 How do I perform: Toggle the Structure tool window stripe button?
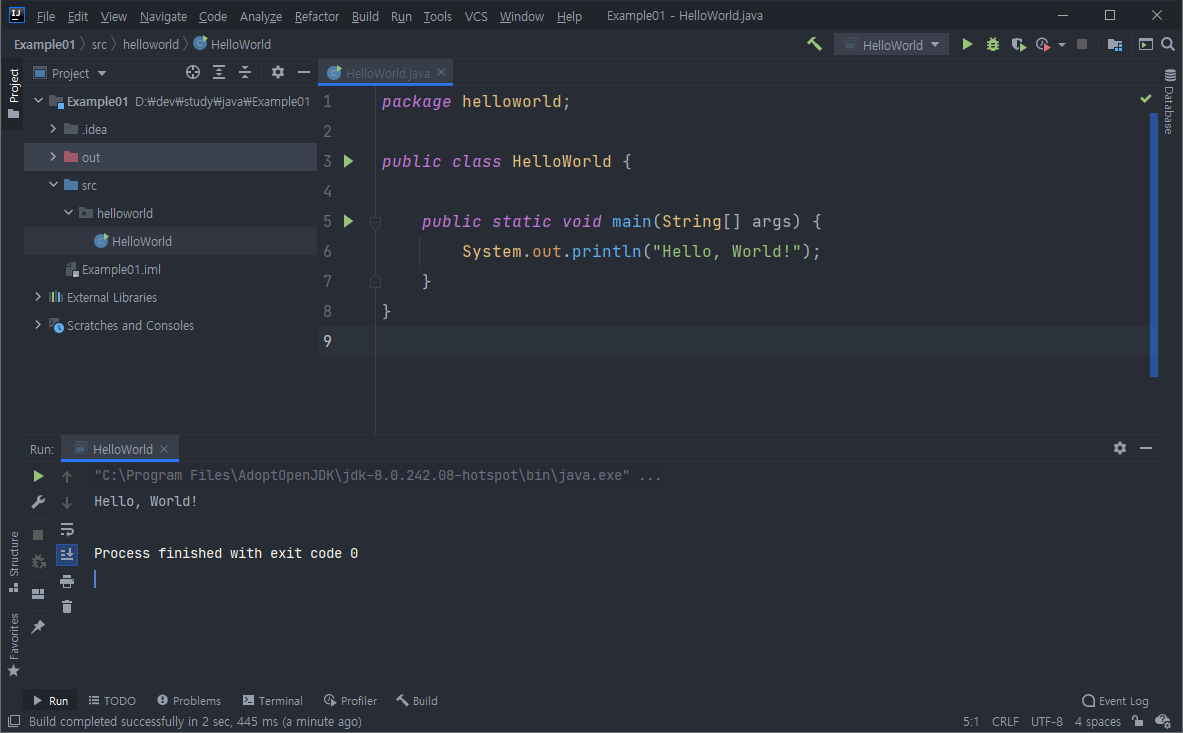tap(14, 562)
